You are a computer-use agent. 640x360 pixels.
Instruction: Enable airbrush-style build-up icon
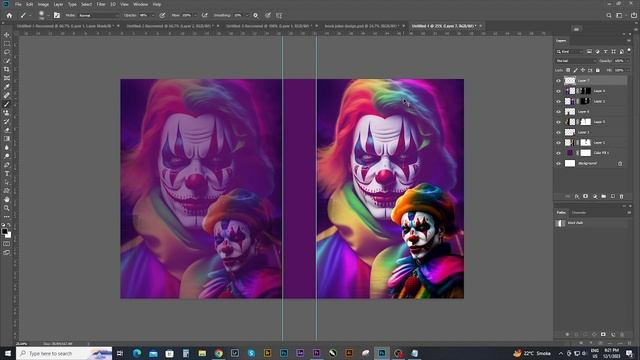coord(204,16)
